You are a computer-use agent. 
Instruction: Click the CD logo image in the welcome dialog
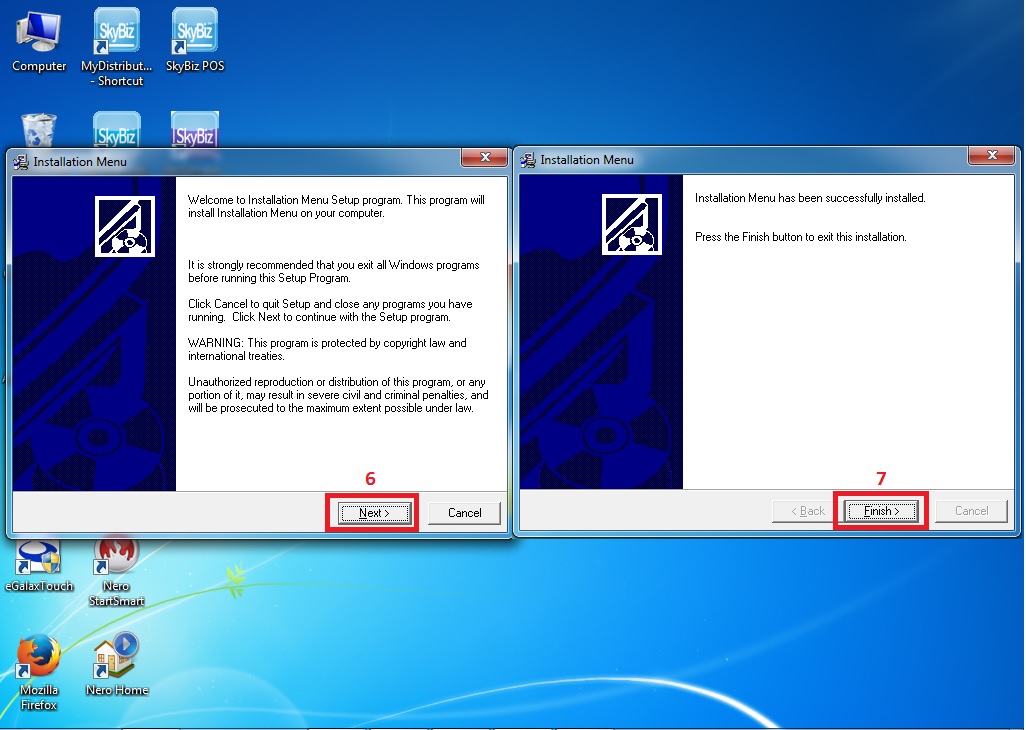(125, 226)
